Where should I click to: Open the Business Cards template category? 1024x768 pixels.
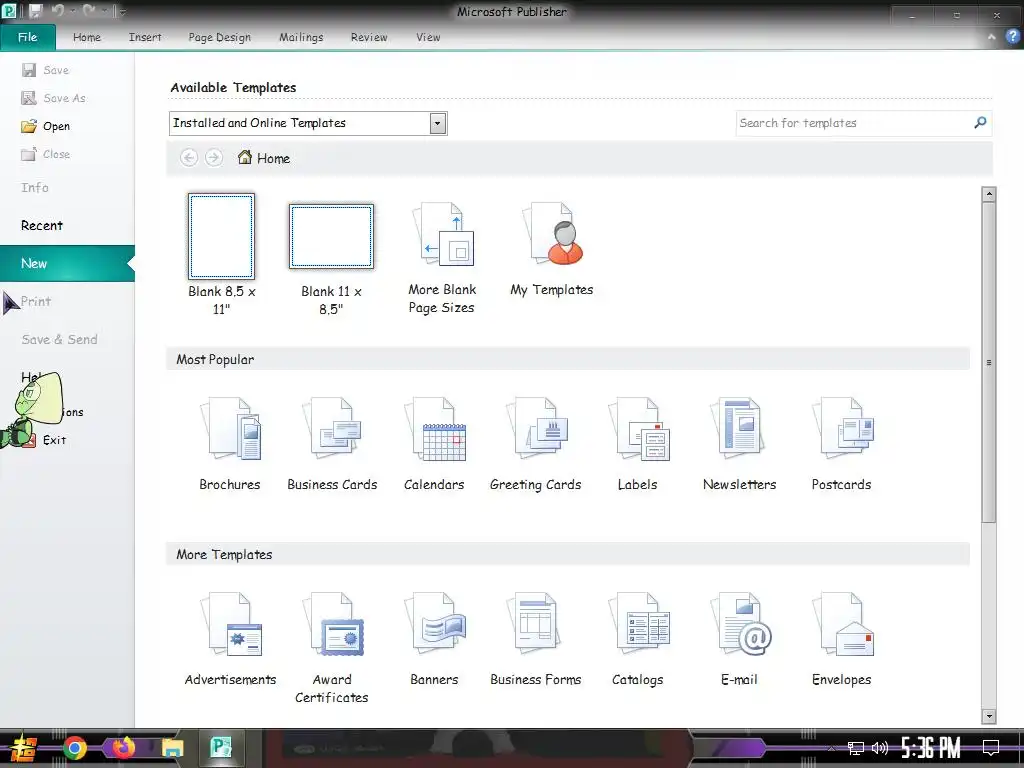click(x=332, y=444)
